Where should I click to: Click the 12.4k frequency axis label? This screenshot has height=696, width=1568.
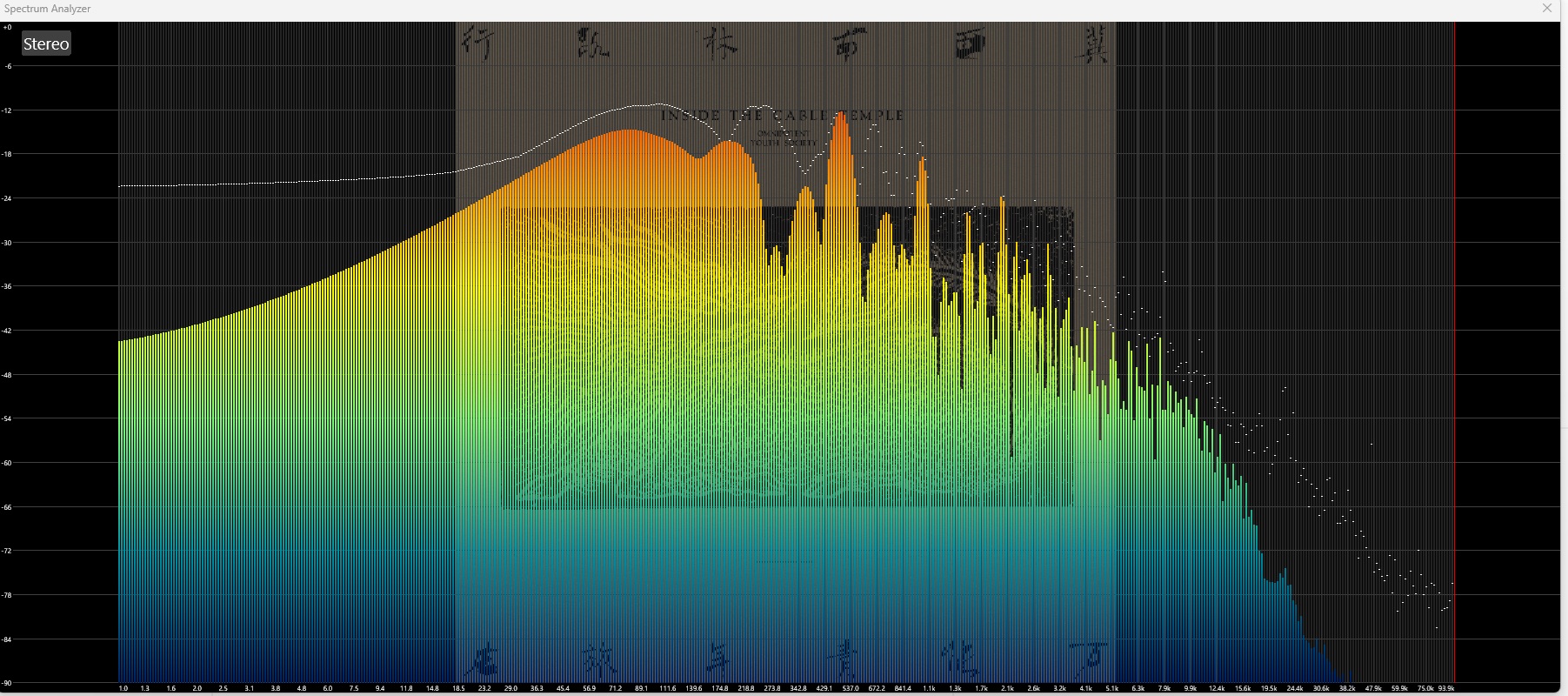(x=1216, y=688)
